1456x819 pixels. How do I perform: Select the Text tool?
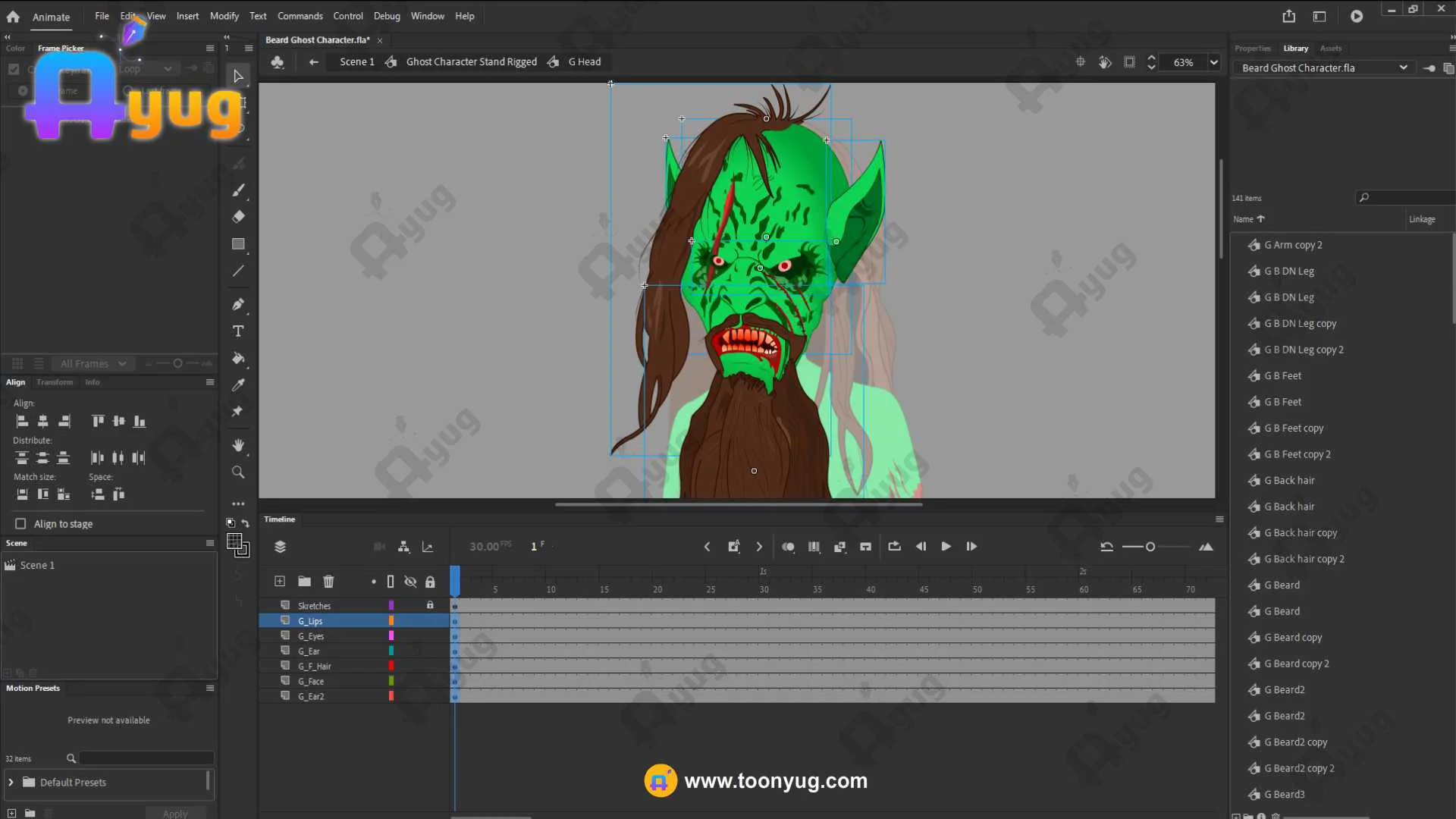pos(238,331)
